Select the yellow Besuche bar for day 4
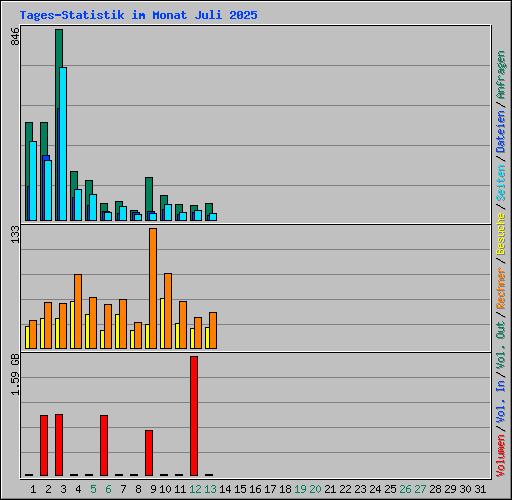This screenshot has width=512, height=500. coord(72,325)
